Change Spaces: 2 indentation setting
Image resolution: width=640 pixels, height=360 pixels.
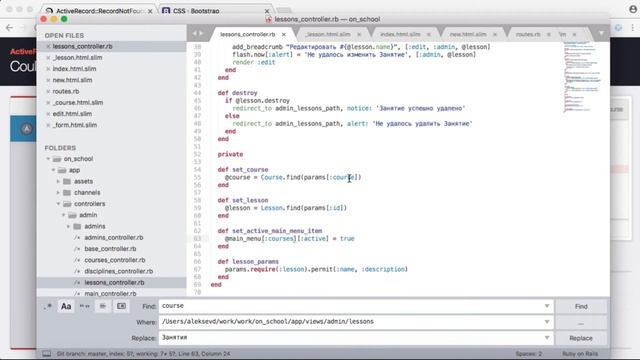(x=529, y=354)
